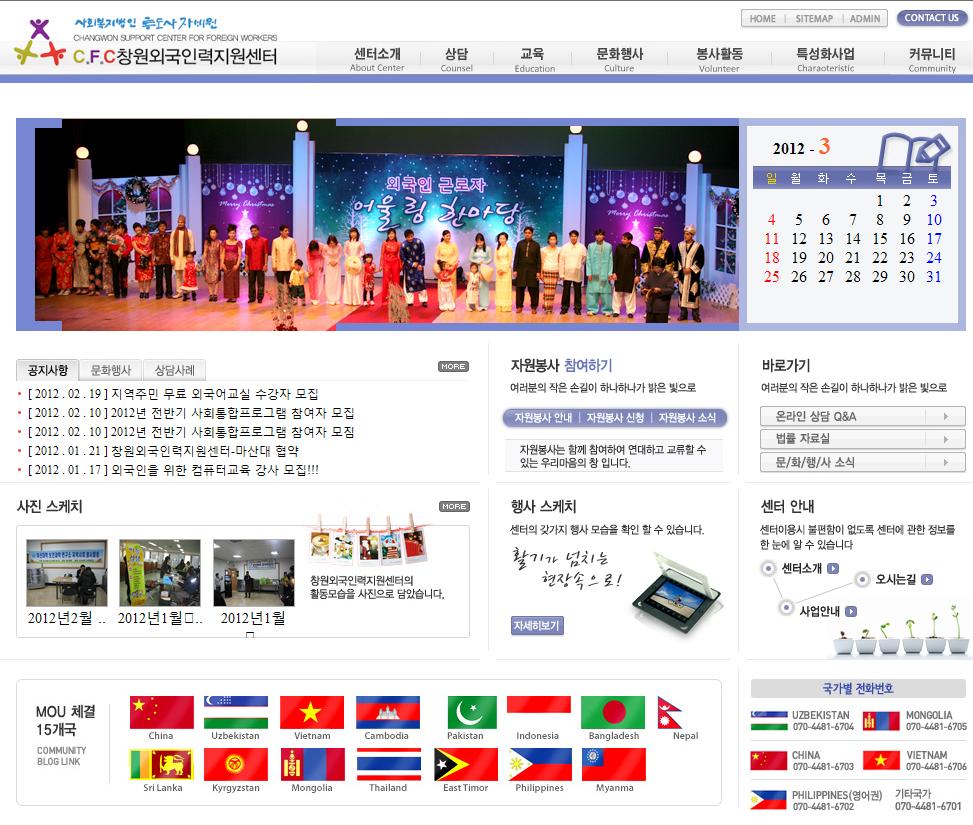Open notice dated 2012.02.19 지역주민 무료 외국어교실
This screenshot has width=973, height=825.
click(173, 394)
